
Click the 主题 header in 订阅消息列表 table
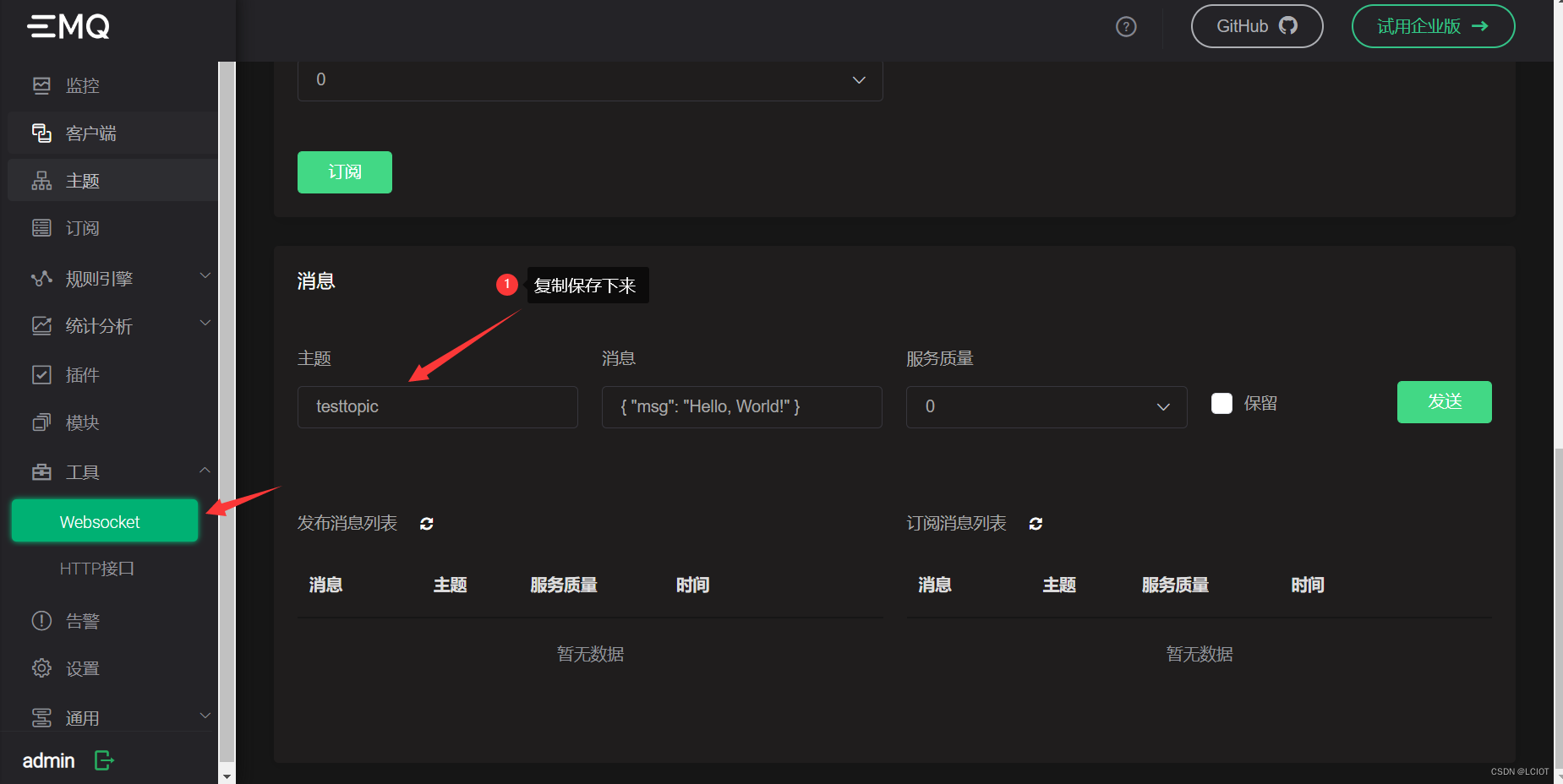[1059, 585]
